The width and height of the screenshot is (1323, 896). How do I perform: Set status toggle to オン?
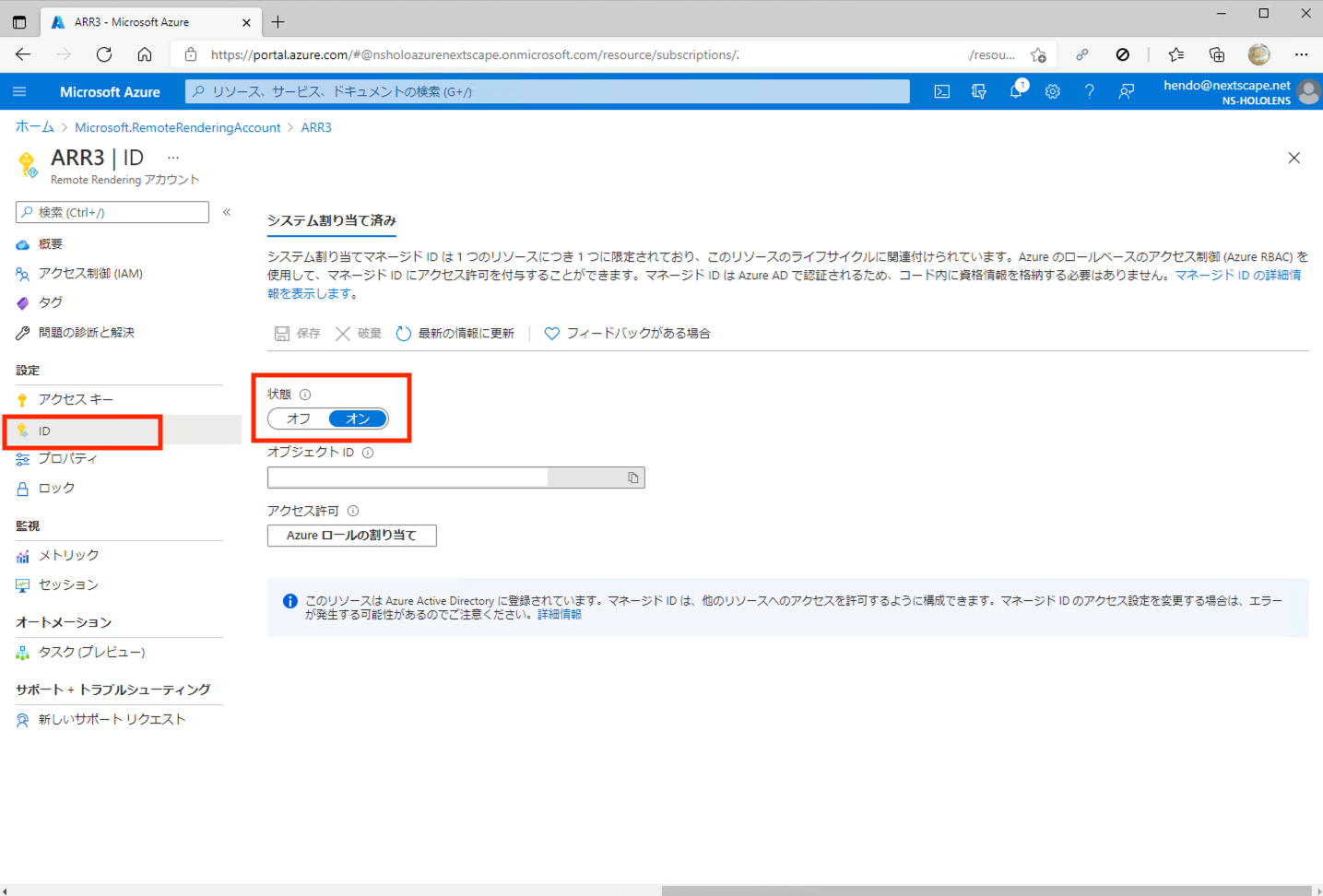click(358, 419)
